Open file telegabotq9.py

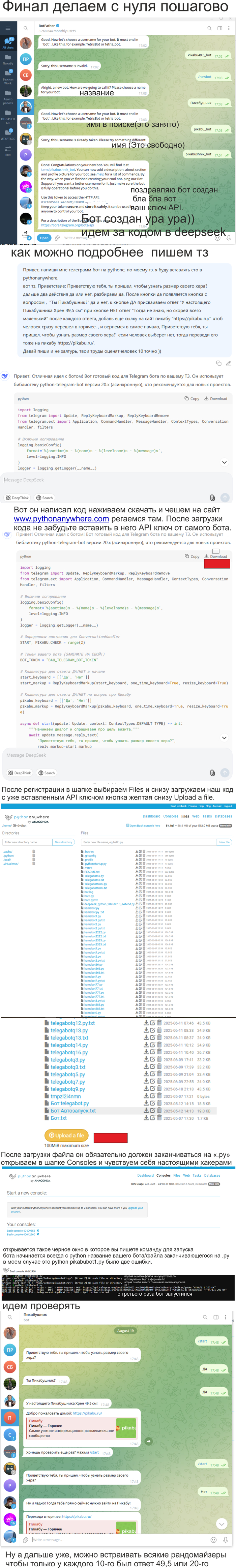(67, 1089)
